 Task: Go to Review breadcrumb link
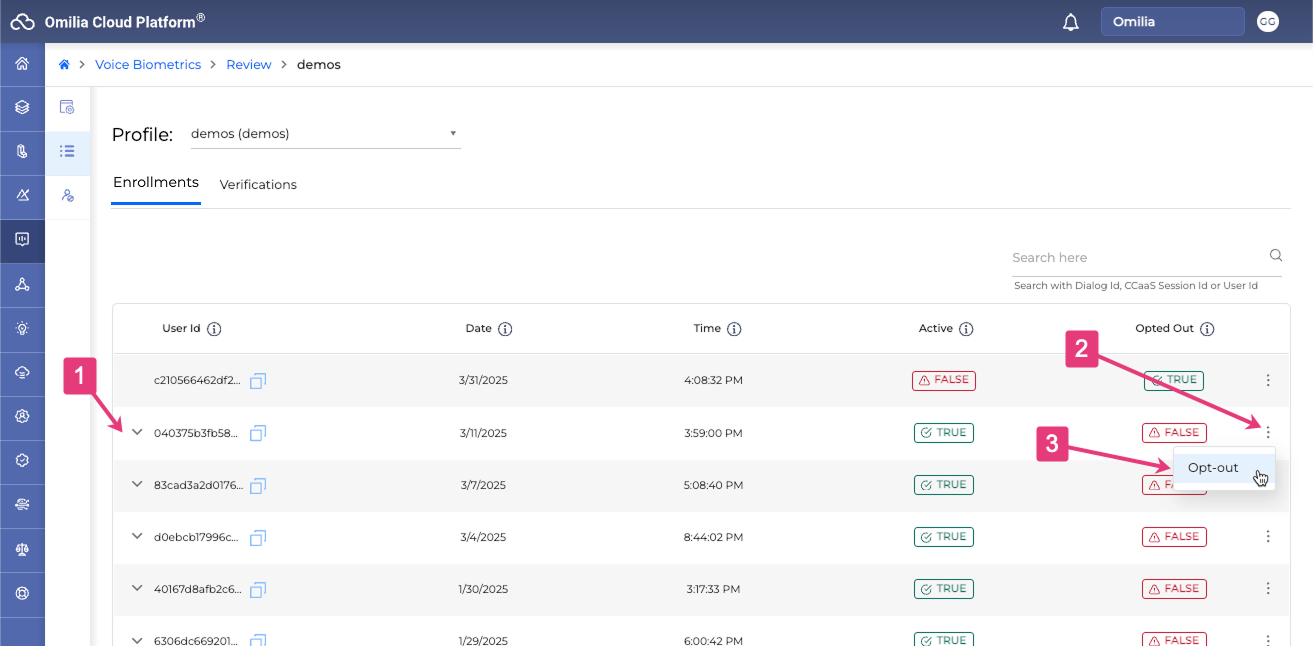[x=249, y=65]
